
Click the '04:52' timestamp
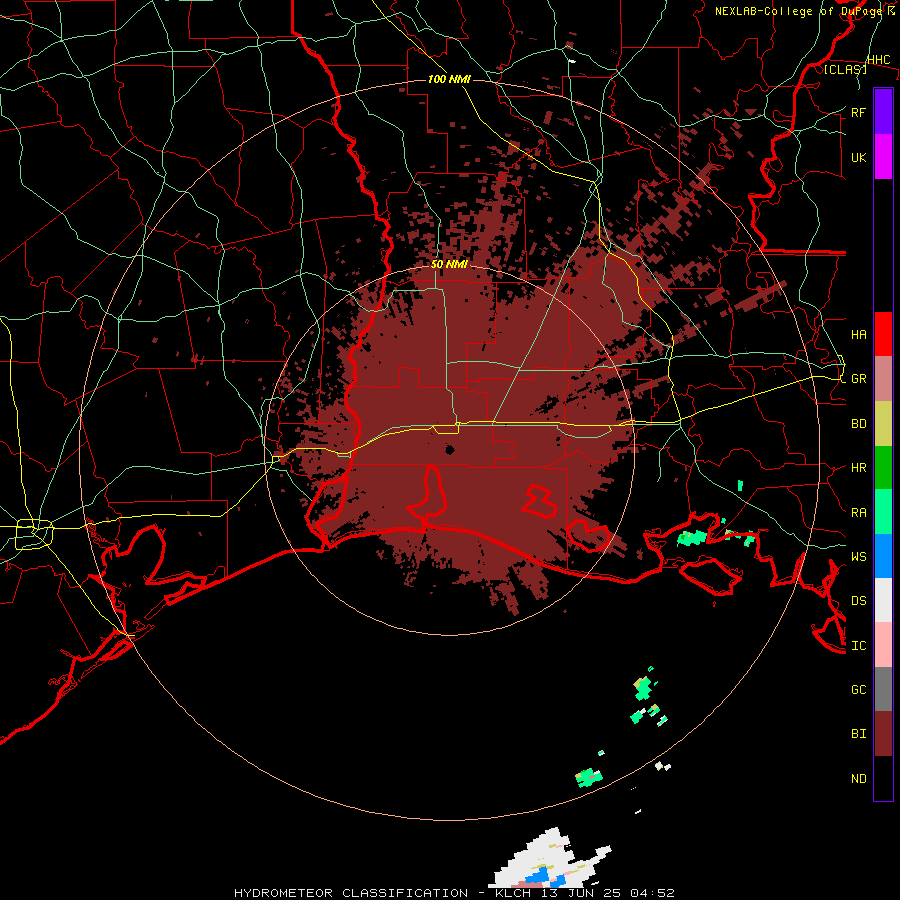point(651,893)
